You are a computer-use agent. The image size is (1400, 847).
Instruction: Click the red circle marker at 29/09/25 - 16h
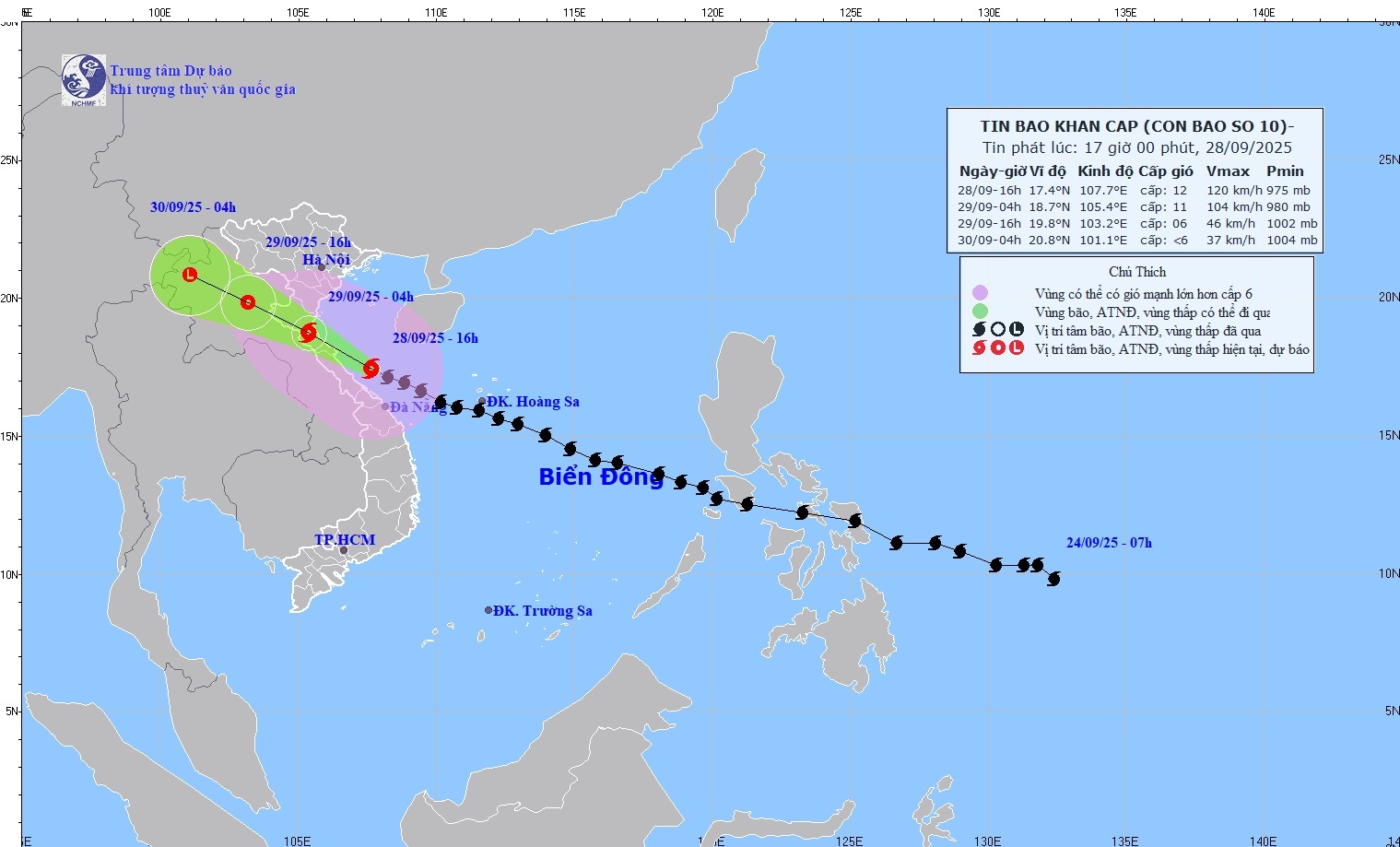[248, 301]
